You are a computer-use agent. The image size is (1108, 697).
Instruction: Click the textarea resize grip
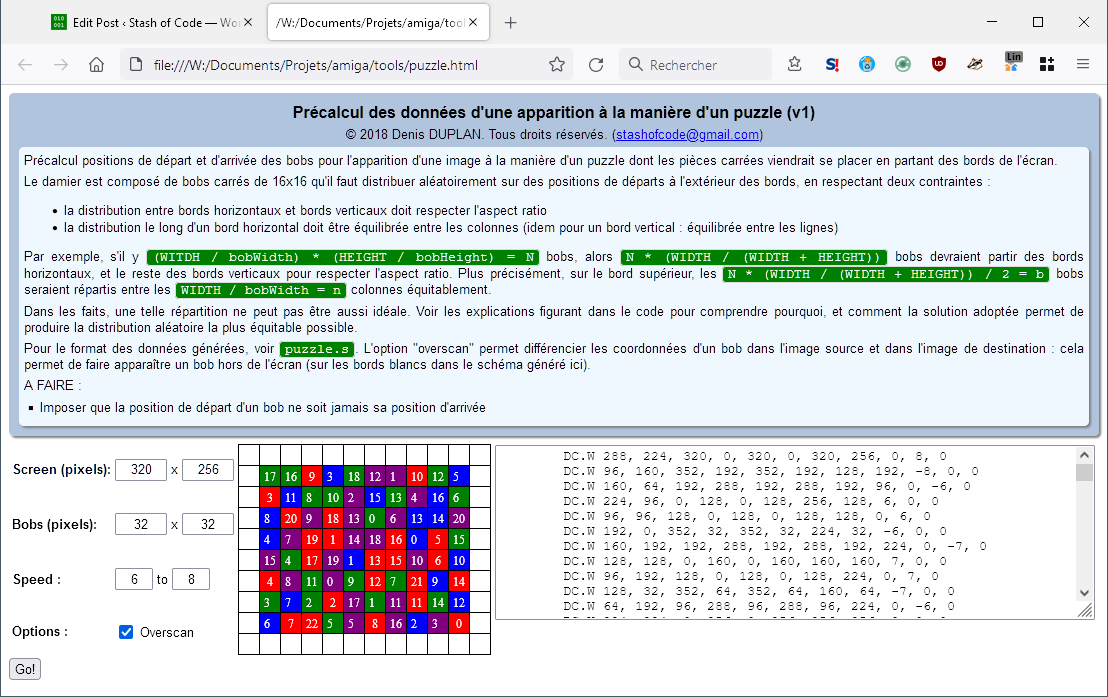click(x=1085, y=611)
